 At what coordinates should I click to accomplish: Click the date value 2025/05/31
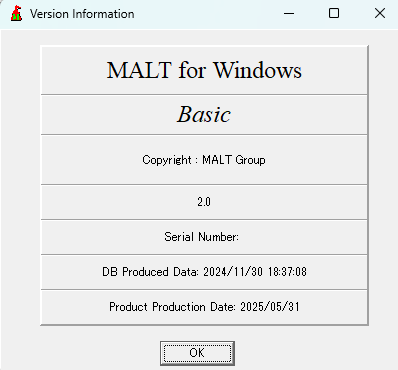click(270, 307)
